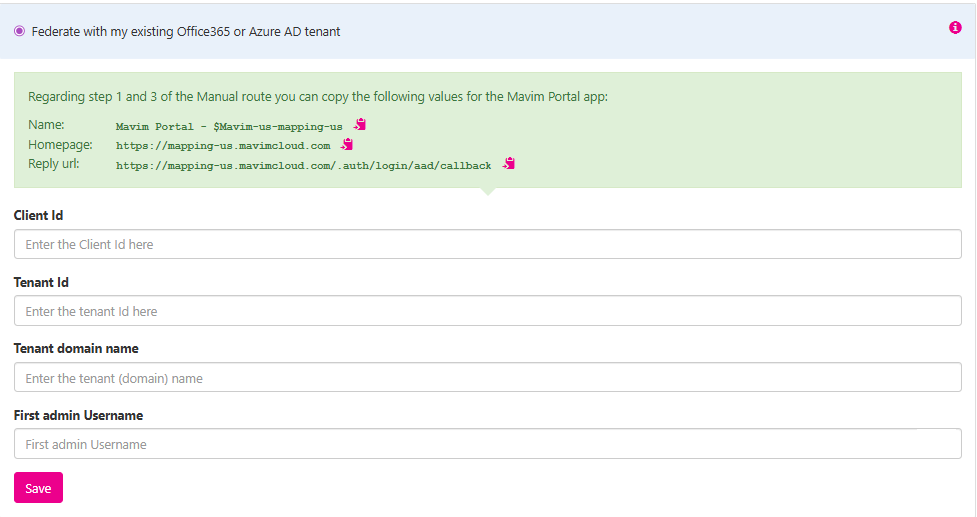The height and width of the screenshot is (517, 977).
Task: Select the Tenant domain name textbox
Action: click(x=487, y=378)
